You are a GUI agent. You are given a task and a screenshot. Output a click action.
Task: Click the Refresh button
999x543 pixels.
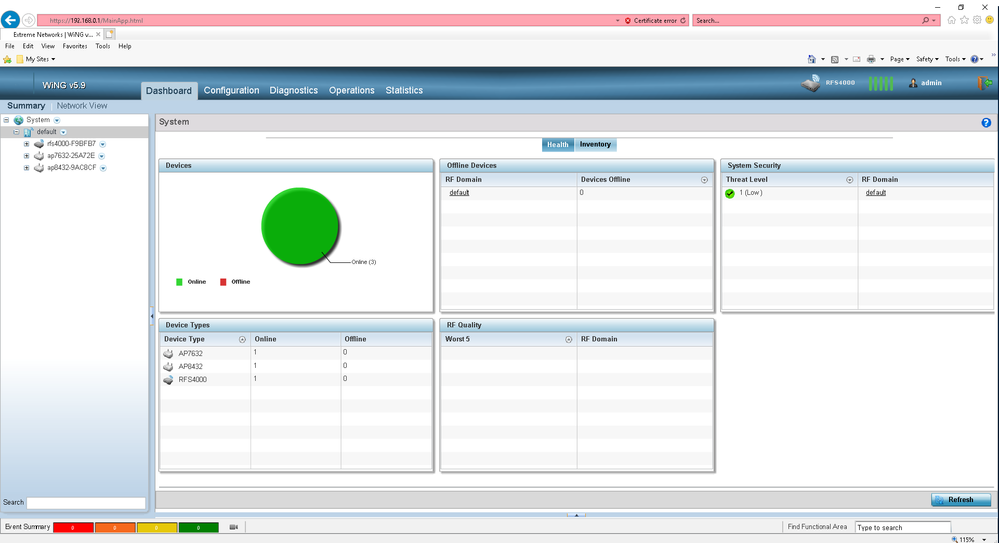click(x=961, y=500)
